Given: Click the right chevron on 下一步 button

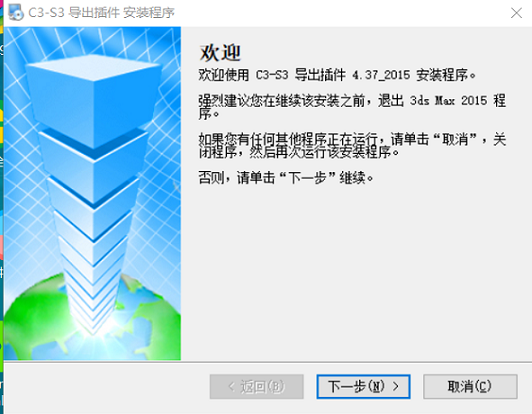Looking at the screenshot, I should (x=396, y=387).
